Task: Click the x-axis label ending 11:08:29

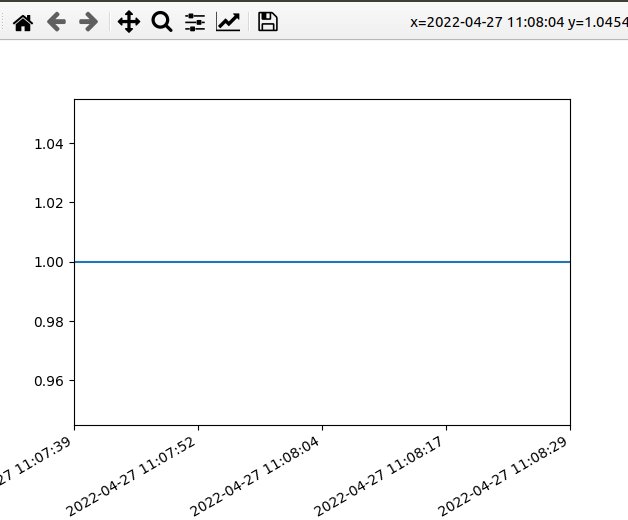Action: [503, 476]
